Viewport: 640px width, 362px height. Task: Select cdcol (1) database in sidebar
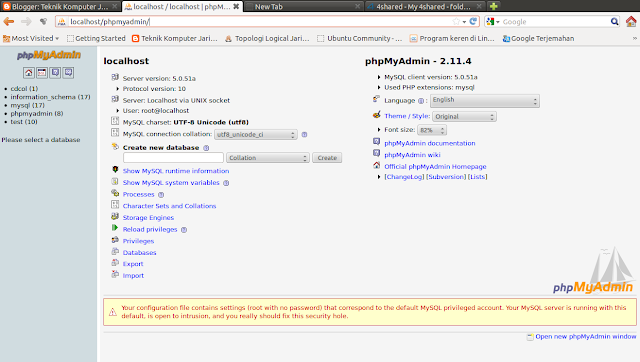tap(24, 89)
